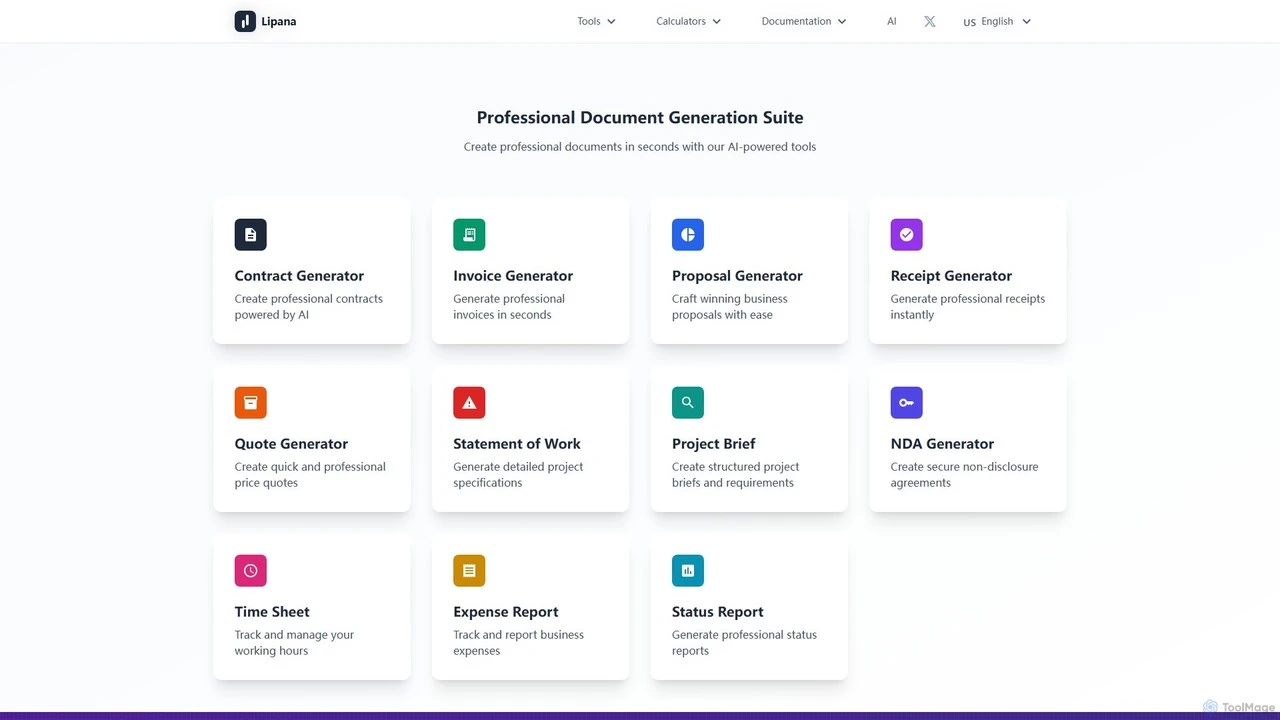Image resolution: width=1280 pixels, height=720 pixels.
Task: Open the Invoice Generator title link
Action: point(513,276)
